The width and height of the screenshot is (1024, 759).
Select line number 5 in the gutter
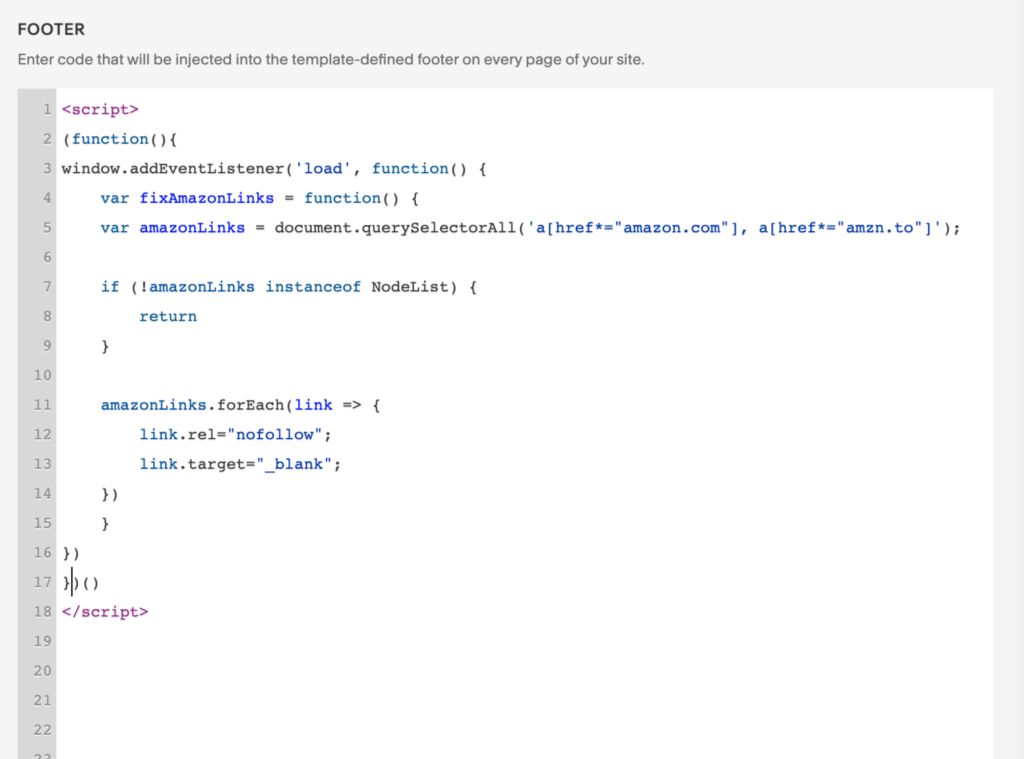coord(42,228)
